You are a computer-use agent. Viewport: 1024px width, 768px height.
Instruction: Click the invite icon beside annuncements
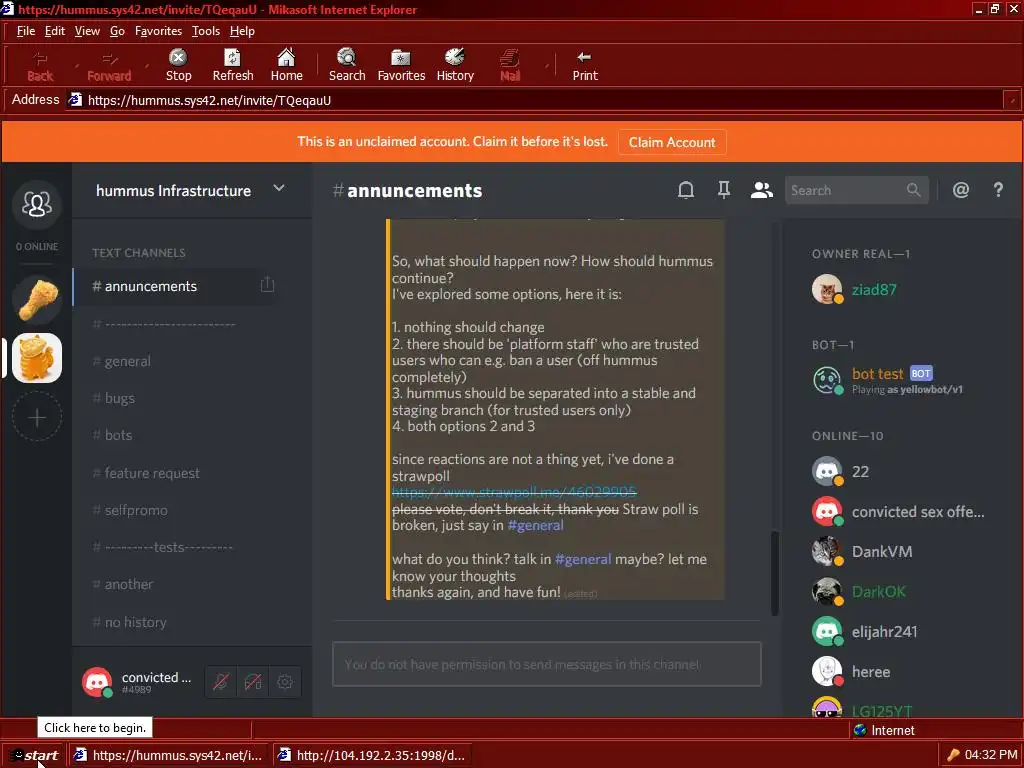pos(267,285)
